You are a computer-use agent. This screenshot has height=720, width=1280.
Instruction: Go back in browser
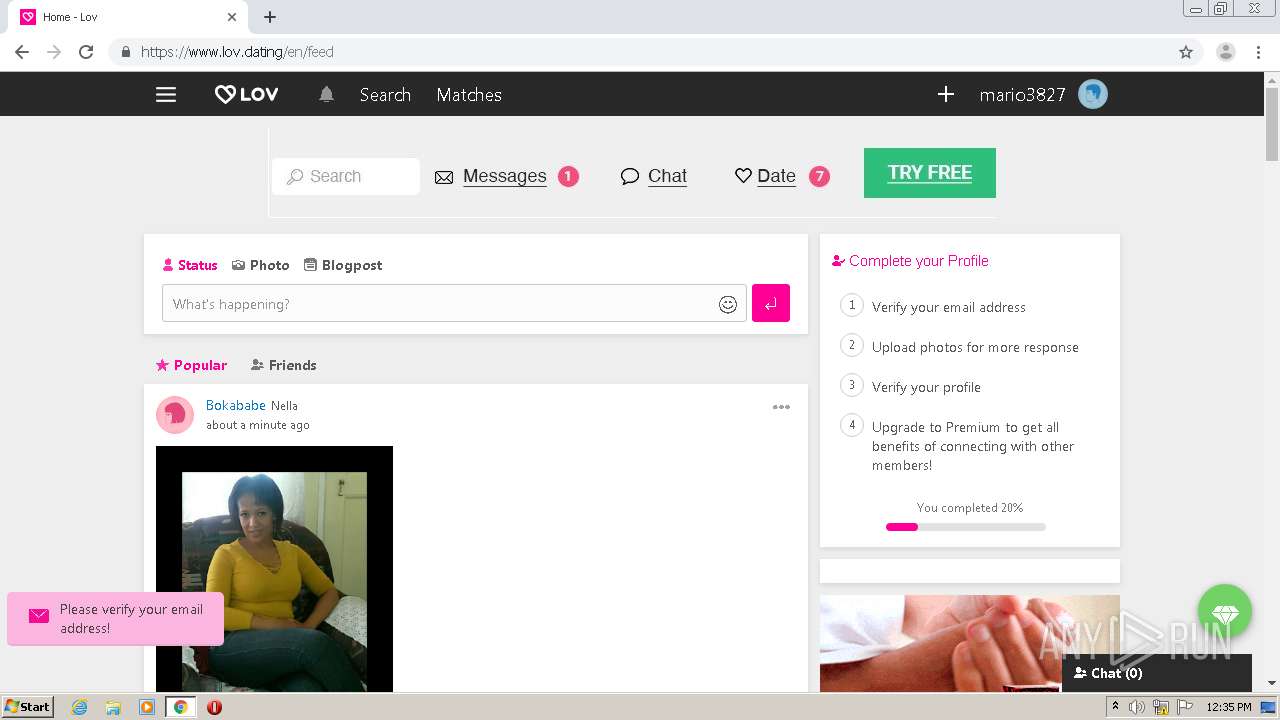click(21, 52)
